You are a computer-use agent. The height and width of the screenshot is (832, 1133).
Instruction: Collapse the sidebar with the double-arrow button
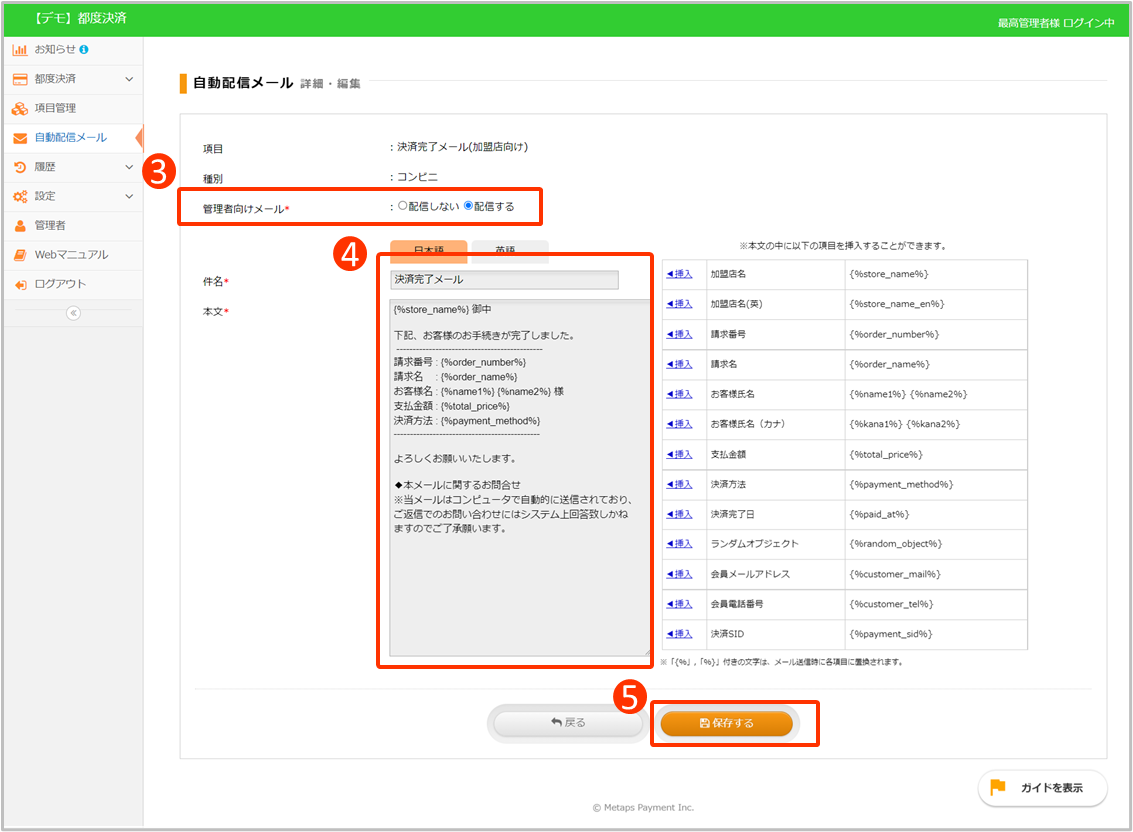point(72,313)
